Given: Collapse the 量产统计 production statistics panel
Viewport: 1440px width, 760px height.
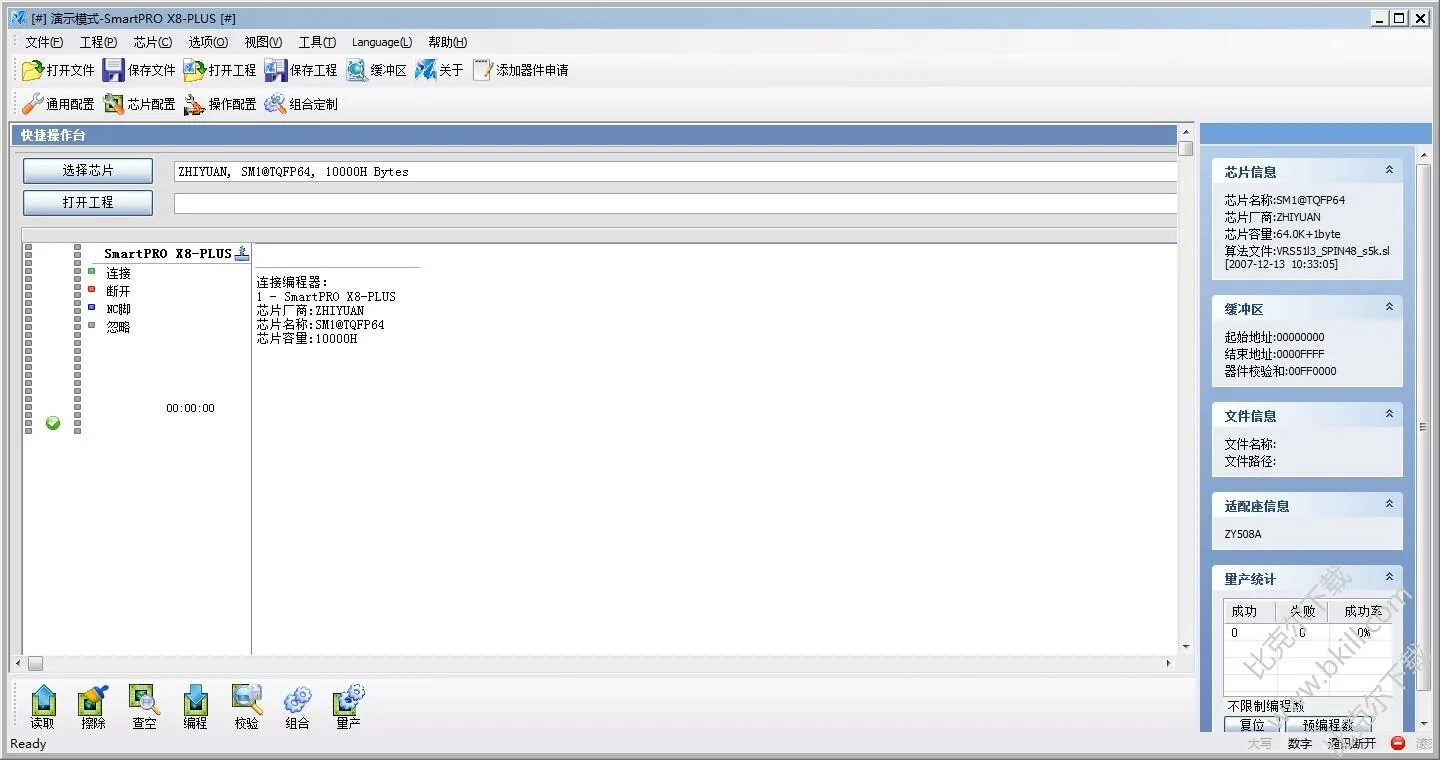Looking at the screenshot, I should [x=1389, y=578].
